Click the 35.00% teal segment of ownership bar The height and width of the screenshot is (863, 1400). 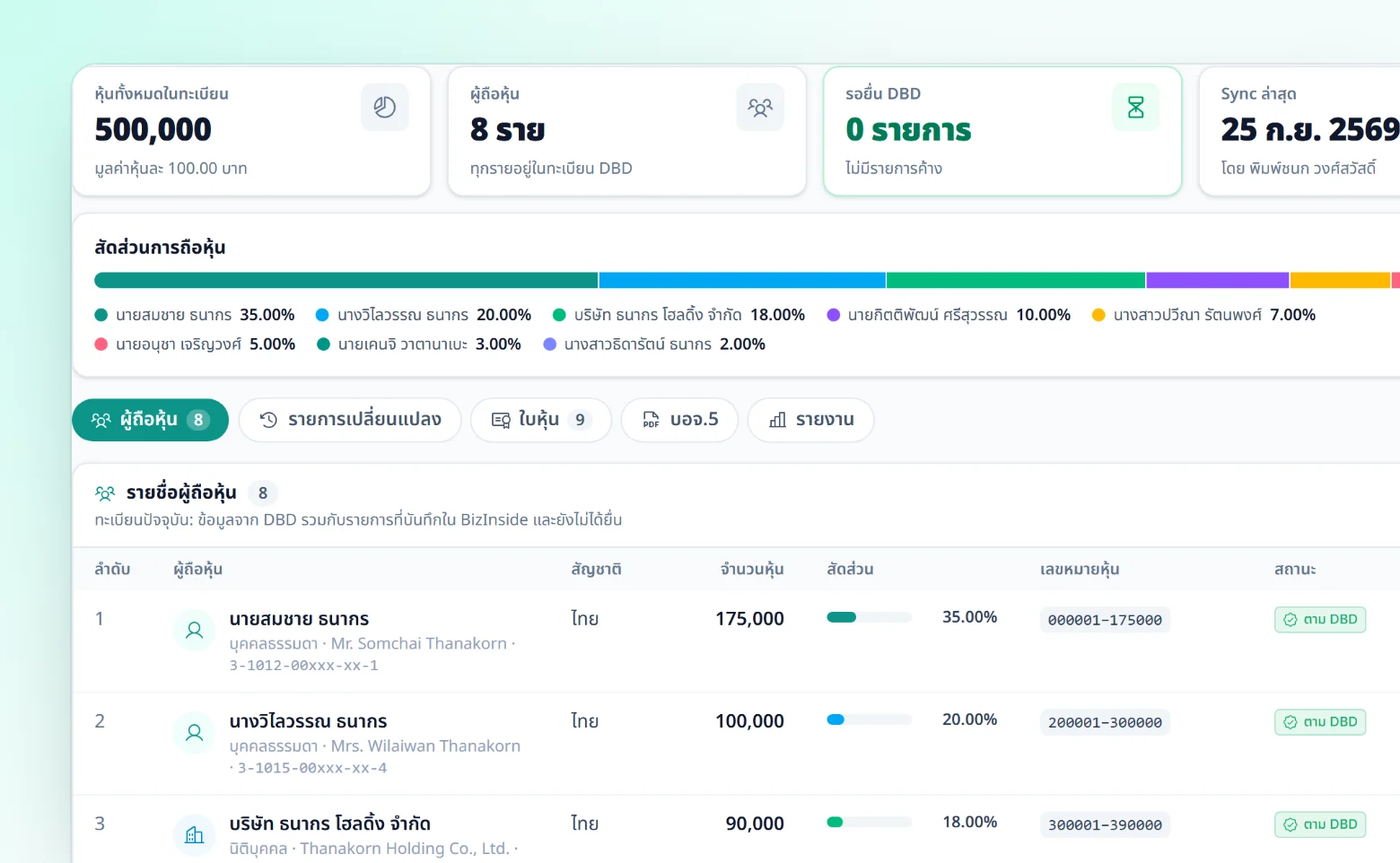pyautogui.click(x=346, y=281)
